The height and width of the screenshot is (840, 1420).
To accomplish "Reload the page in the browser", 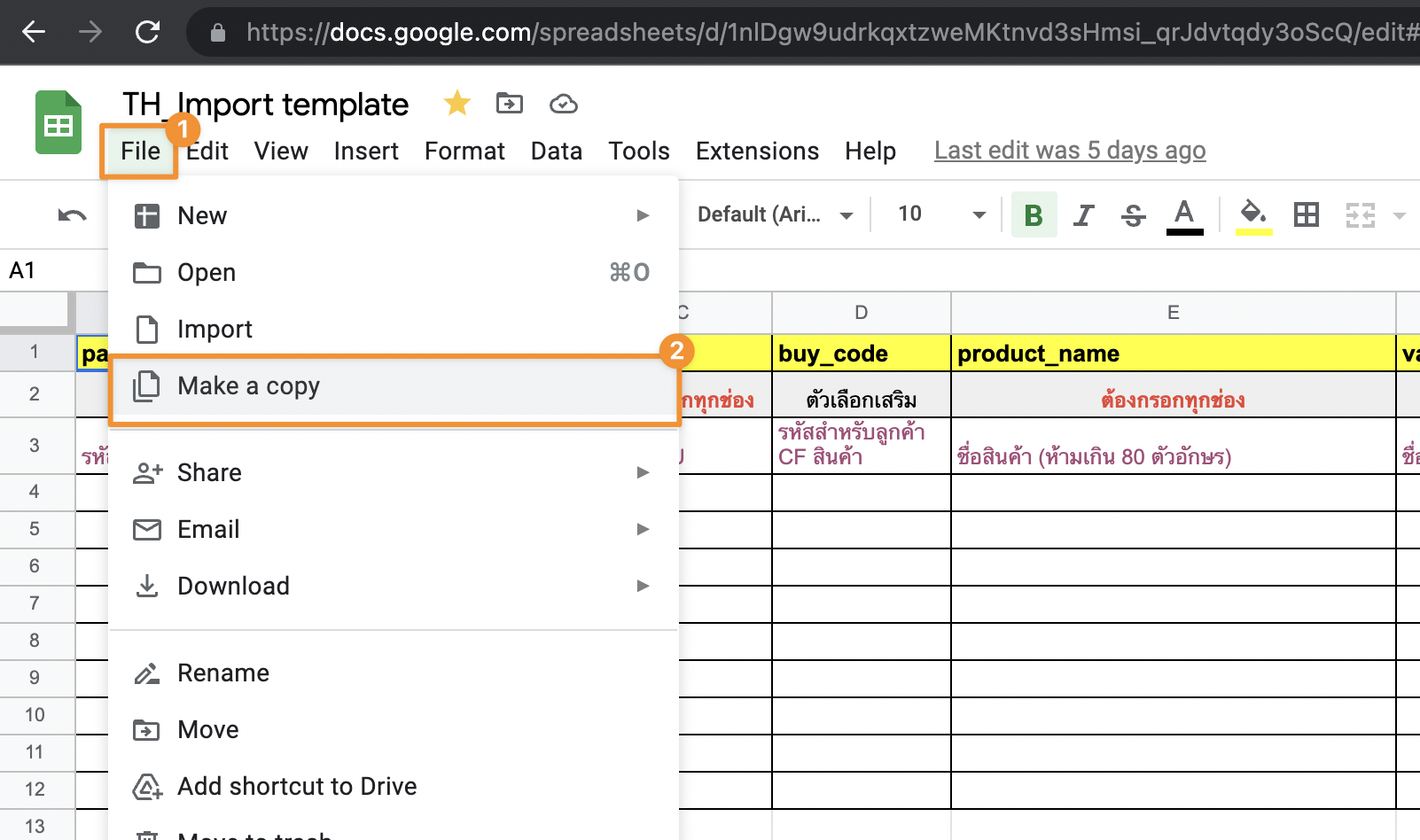I will [147, 32].
